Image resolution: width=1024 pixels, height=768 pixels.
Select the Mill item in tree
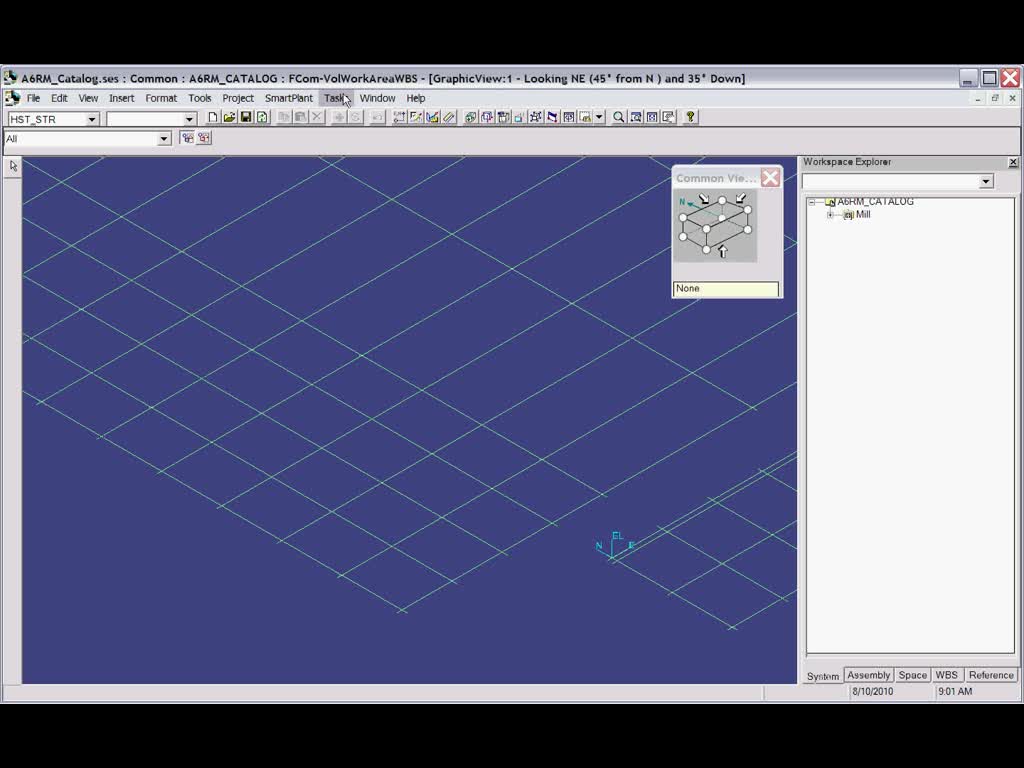(x=863, y=214)
